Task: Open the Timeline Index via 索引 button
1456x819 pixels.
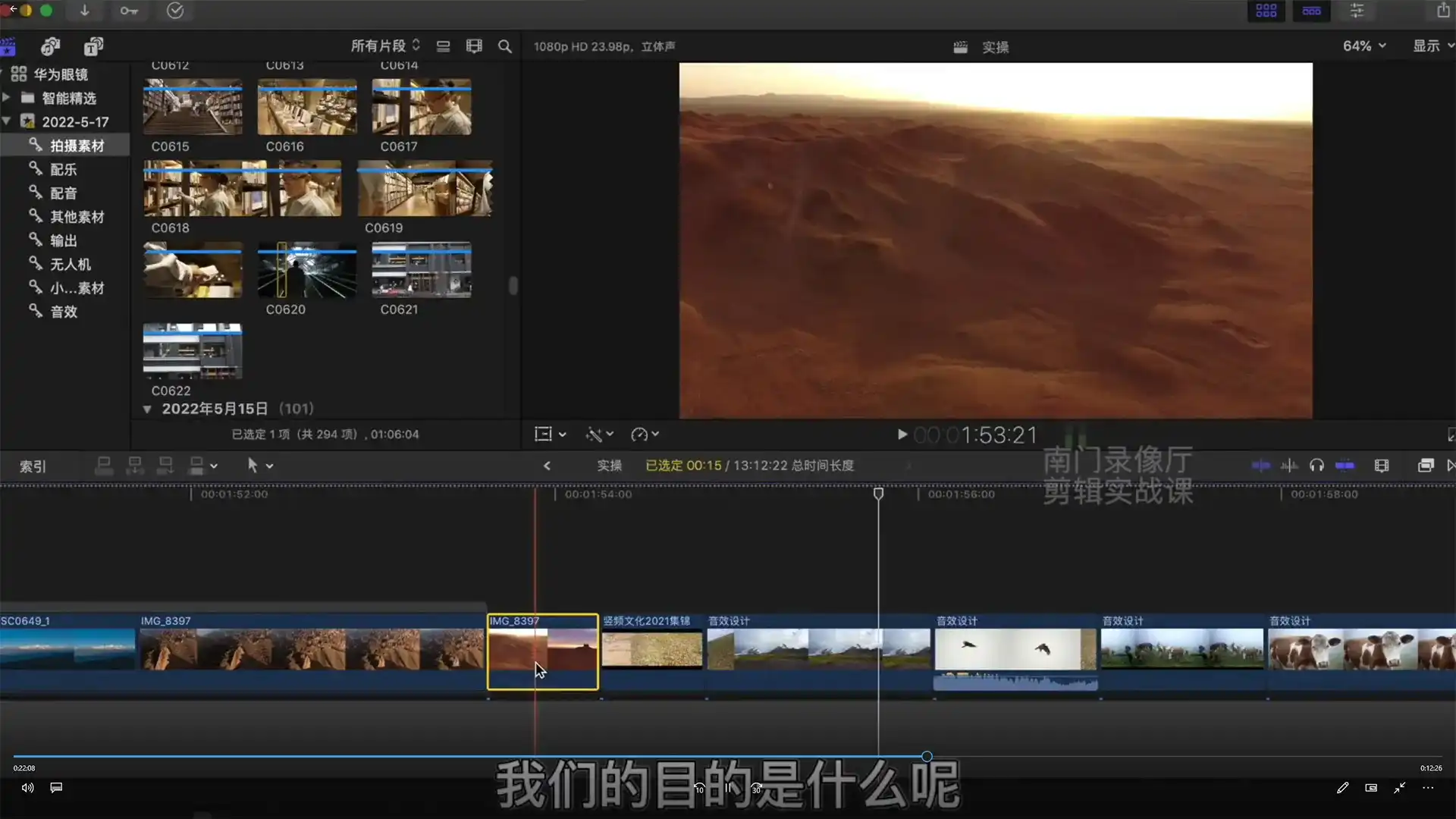Action: tap(33, 466)
